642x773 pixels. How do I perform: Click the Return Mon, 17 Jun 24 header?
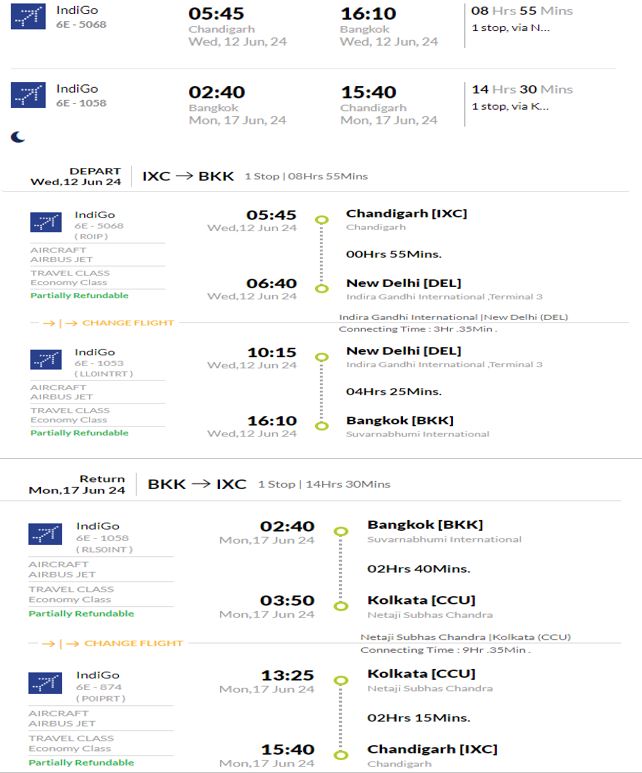(x=77, y=485)
